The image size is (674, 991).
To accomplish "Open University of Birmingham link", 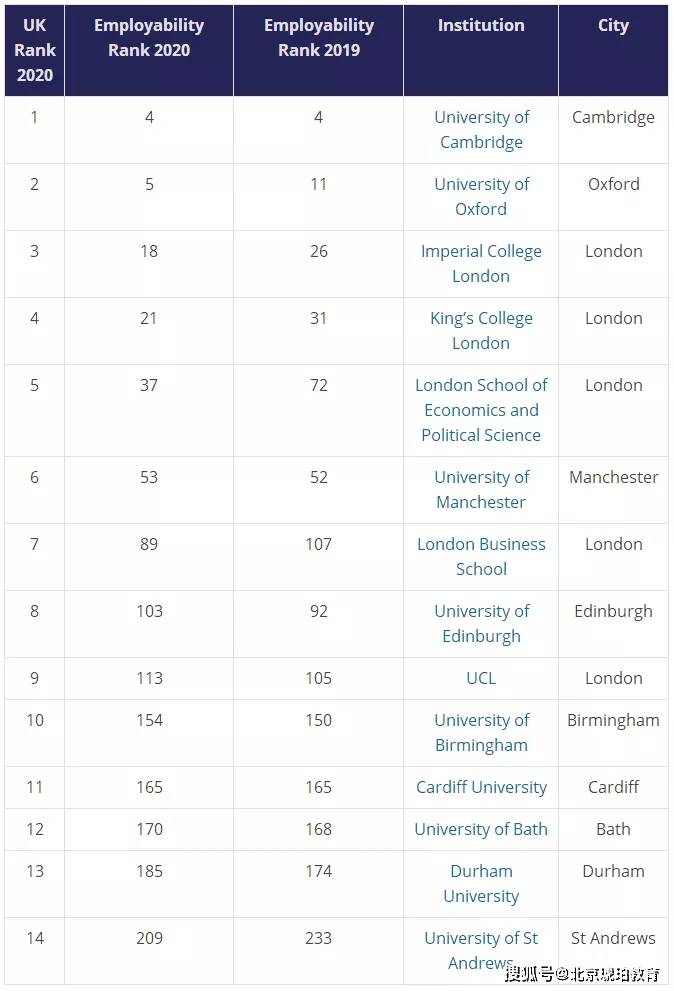I will click(x=481, y=733).
